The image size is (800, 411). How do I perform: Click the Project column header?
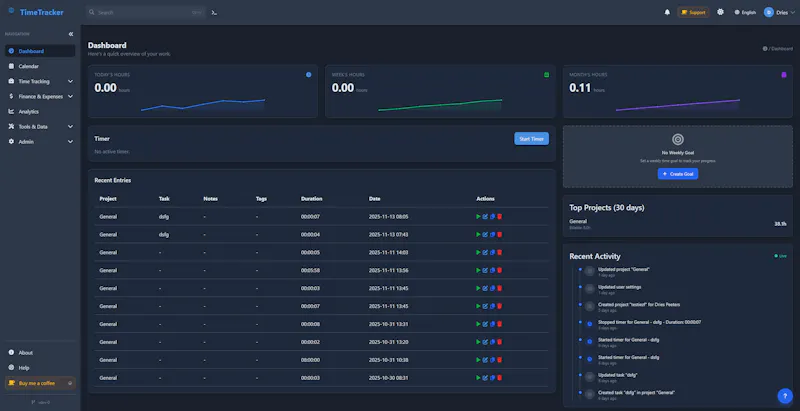(108, 199)
